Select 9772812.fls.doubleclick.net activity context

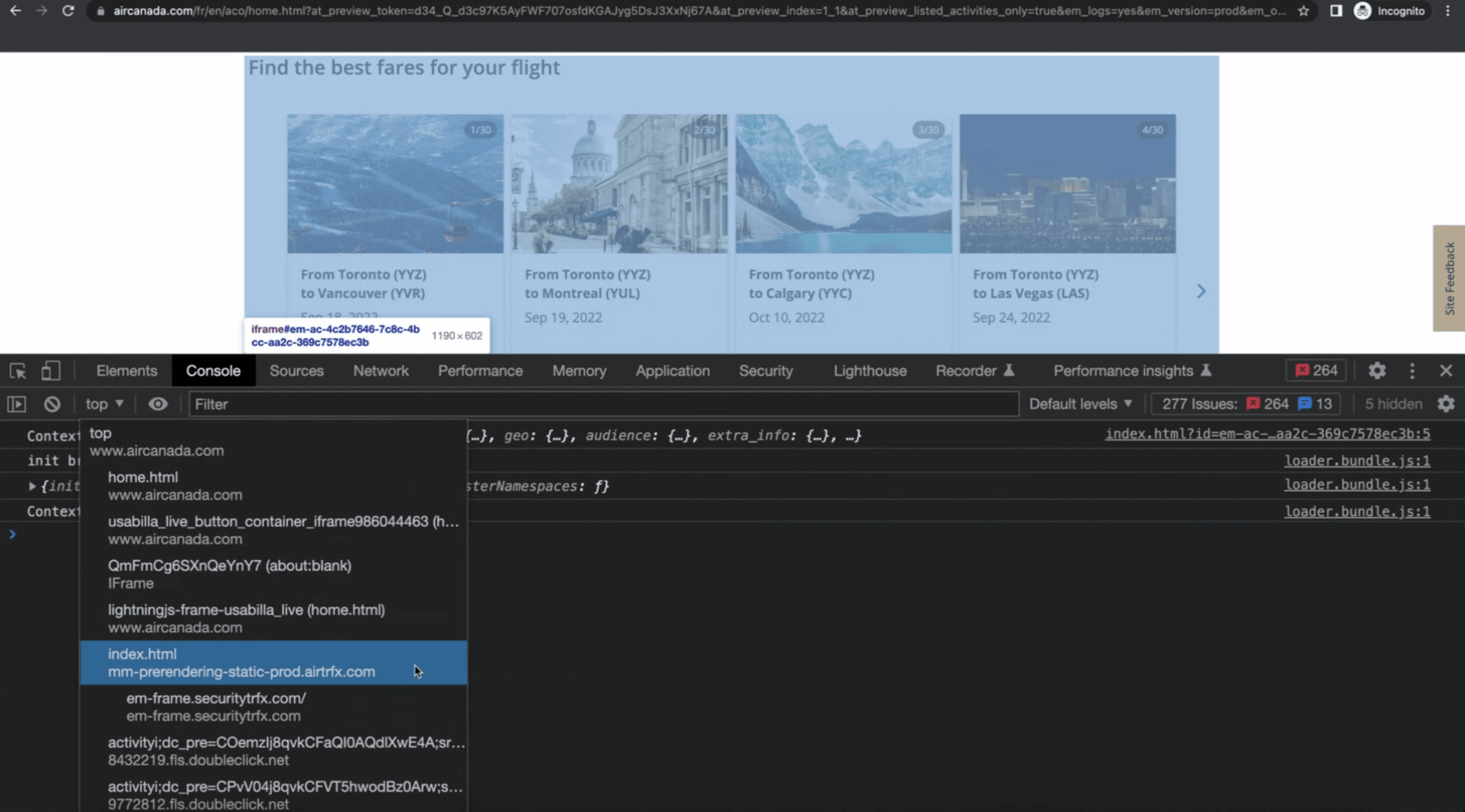(274, 795)
